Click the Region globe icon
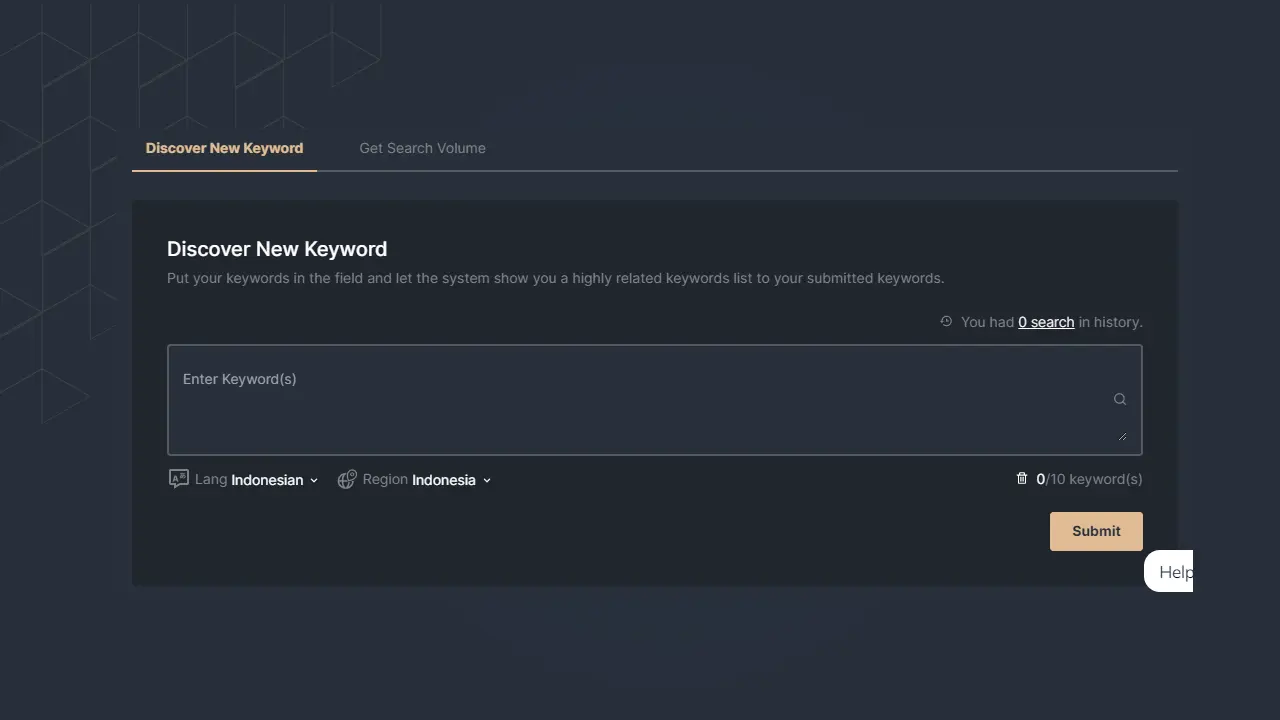 [347, 480]
